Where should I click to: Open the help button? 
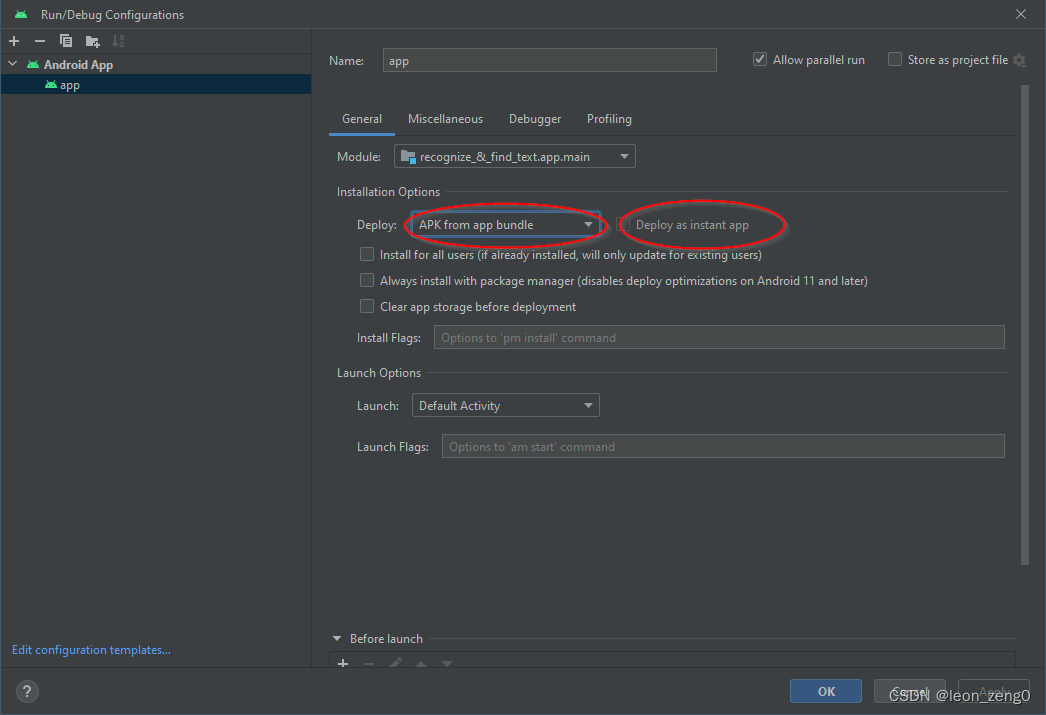pos(27,691)
